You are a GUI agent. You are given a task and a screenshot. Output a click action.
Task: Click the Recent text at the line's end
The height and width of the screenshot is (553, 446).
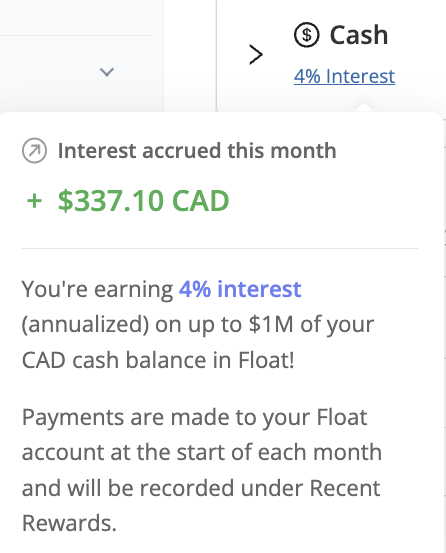click(345, 488)
